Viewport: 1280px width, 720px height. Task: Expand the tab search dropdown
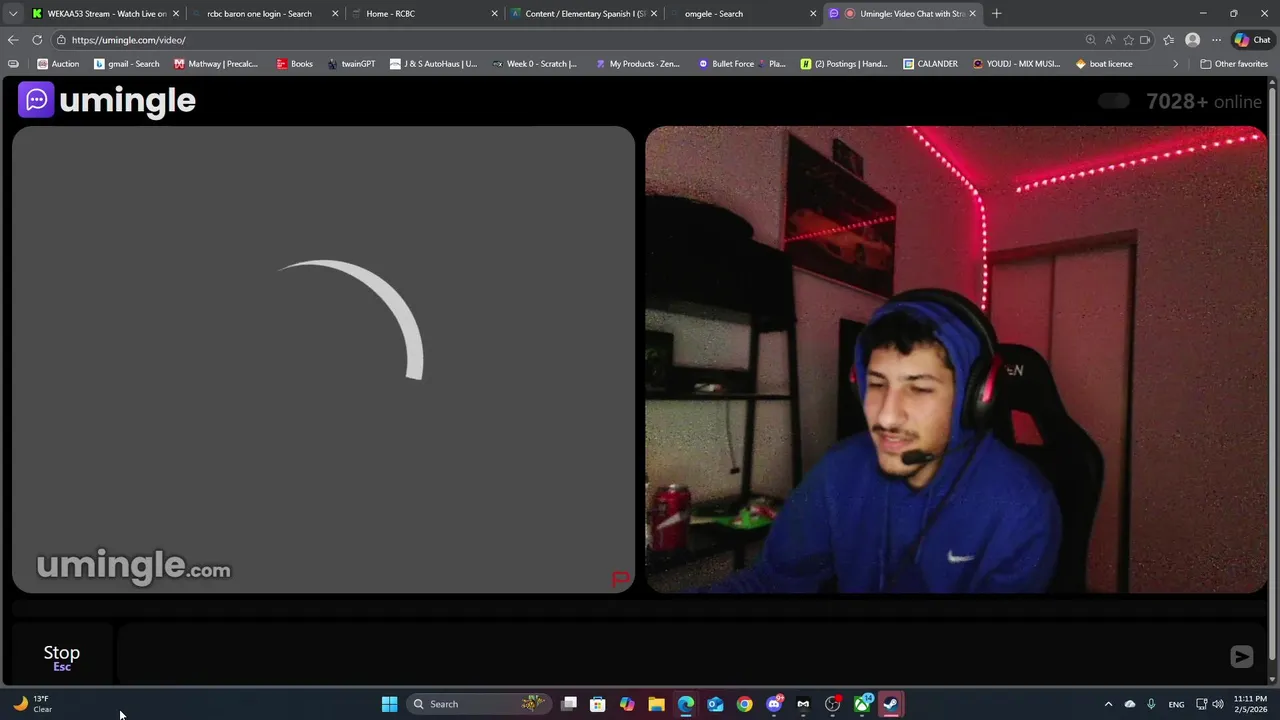click(x=12, y=13)
